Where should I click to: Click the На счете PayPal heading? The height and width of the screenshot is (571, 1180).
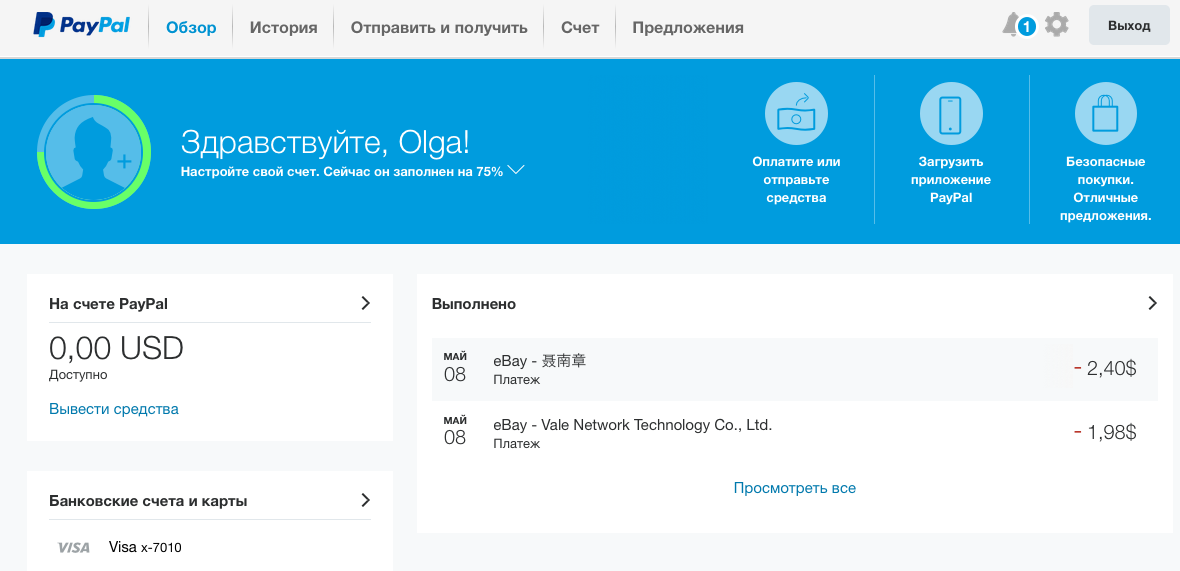point(108,304)
